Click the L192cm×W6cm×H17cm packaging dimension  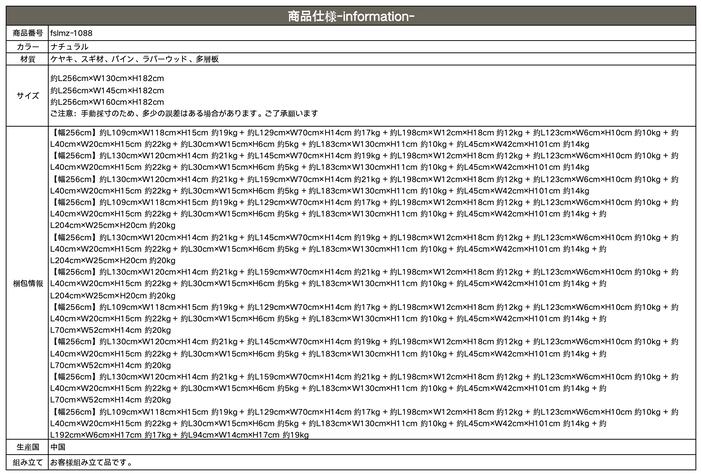coord(98,435)
